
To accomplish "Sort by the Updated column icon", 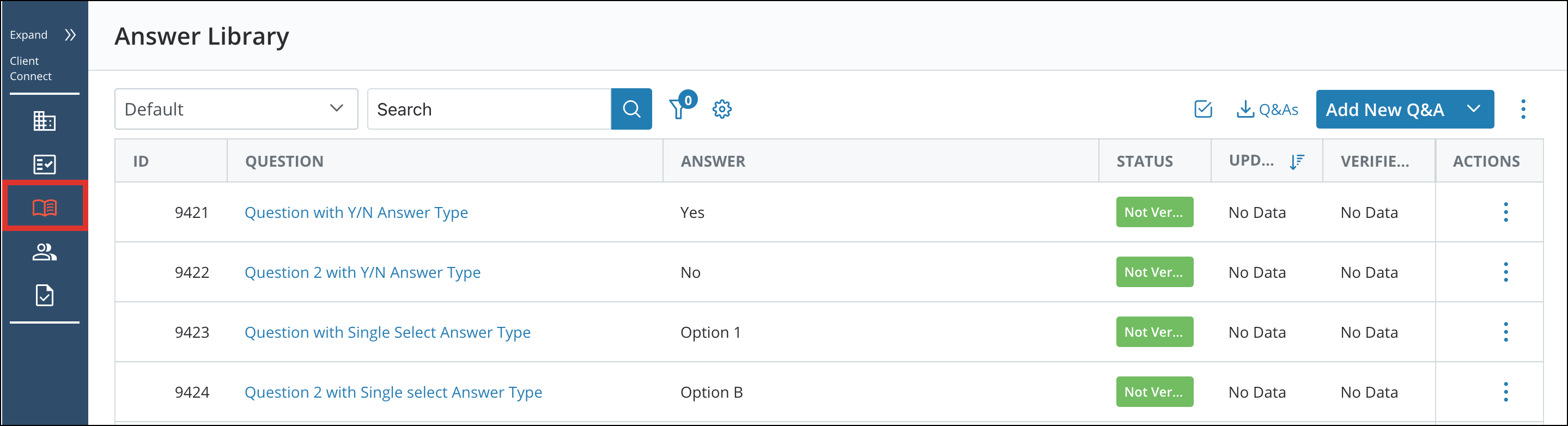I will point(1297,161).
